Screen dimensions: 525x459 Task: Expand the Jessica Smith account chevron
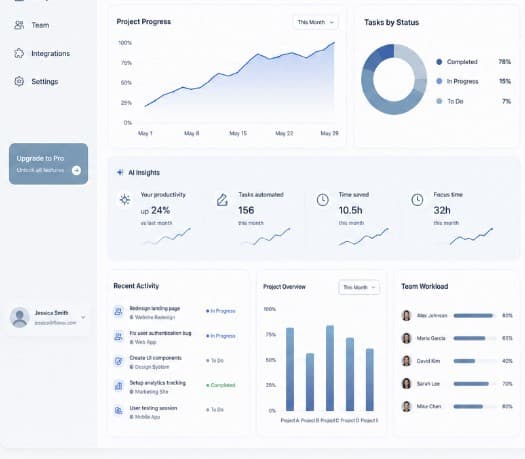point(83,317)
